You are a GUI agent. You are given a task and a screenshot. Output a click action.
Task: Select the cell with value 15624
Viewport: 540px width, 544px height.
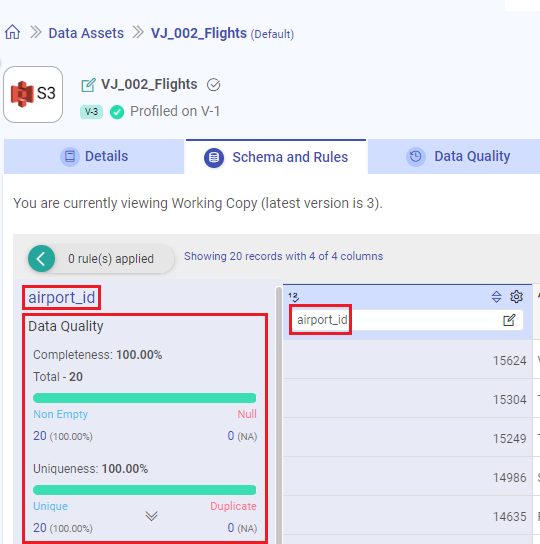coord(407,360)
